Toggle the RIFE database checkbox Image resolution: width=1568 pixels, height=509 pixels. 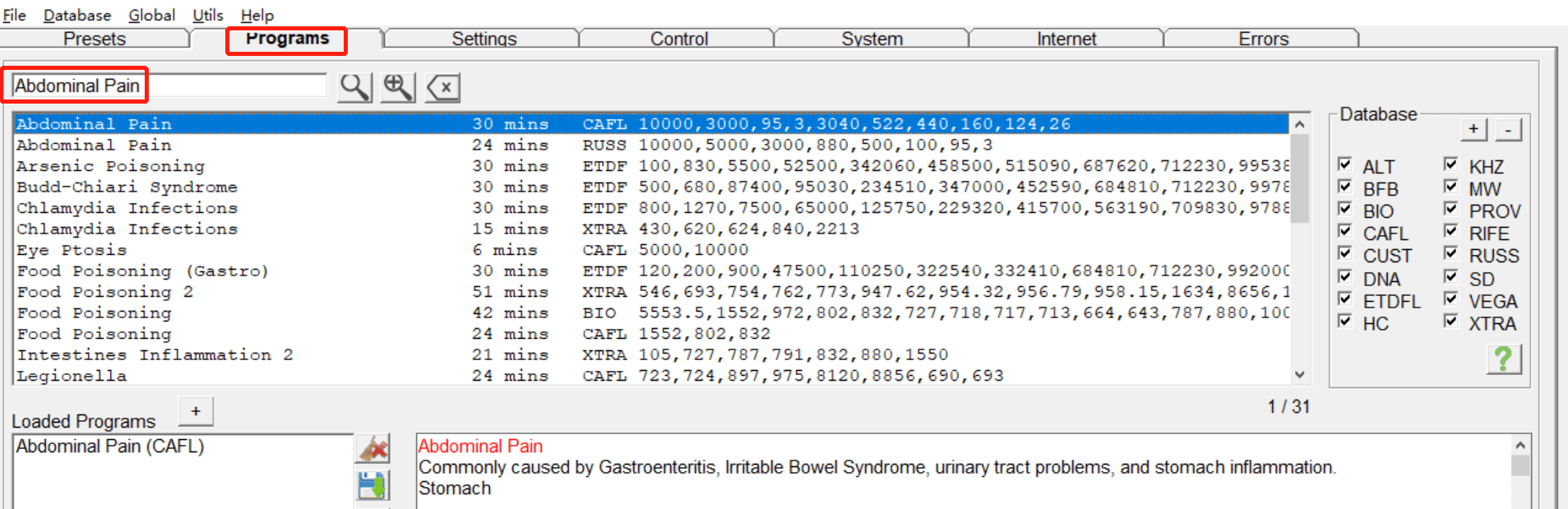click(1451, 232)
